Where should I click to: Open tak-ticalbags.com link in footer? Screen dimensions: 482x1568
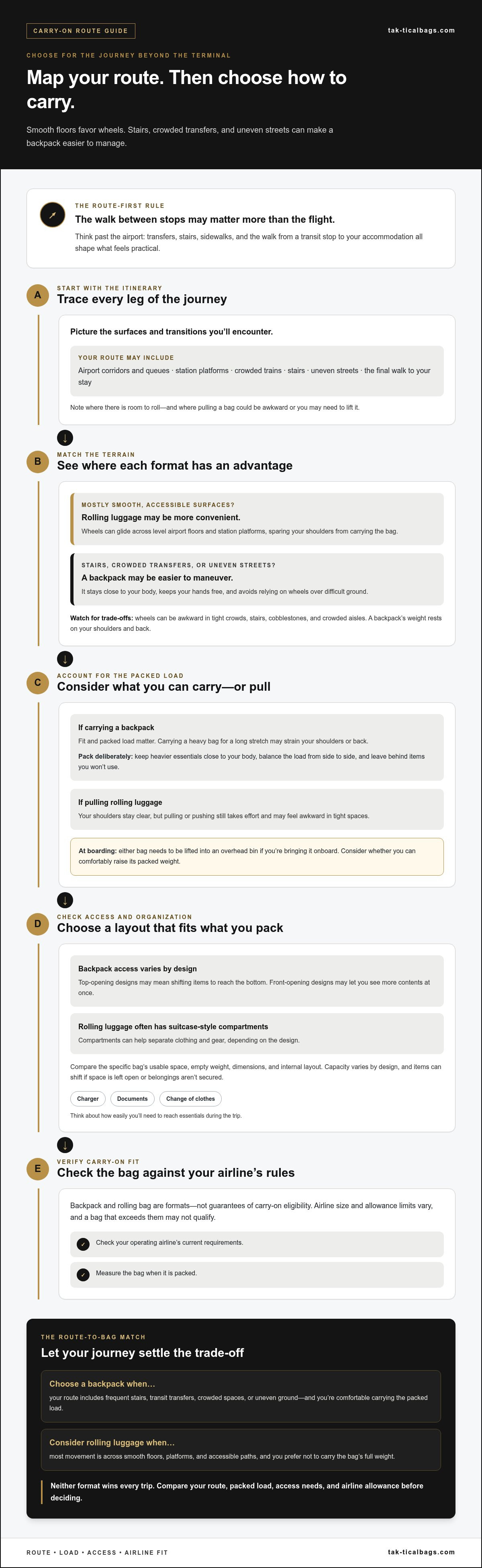click(x=421, y=1552)
